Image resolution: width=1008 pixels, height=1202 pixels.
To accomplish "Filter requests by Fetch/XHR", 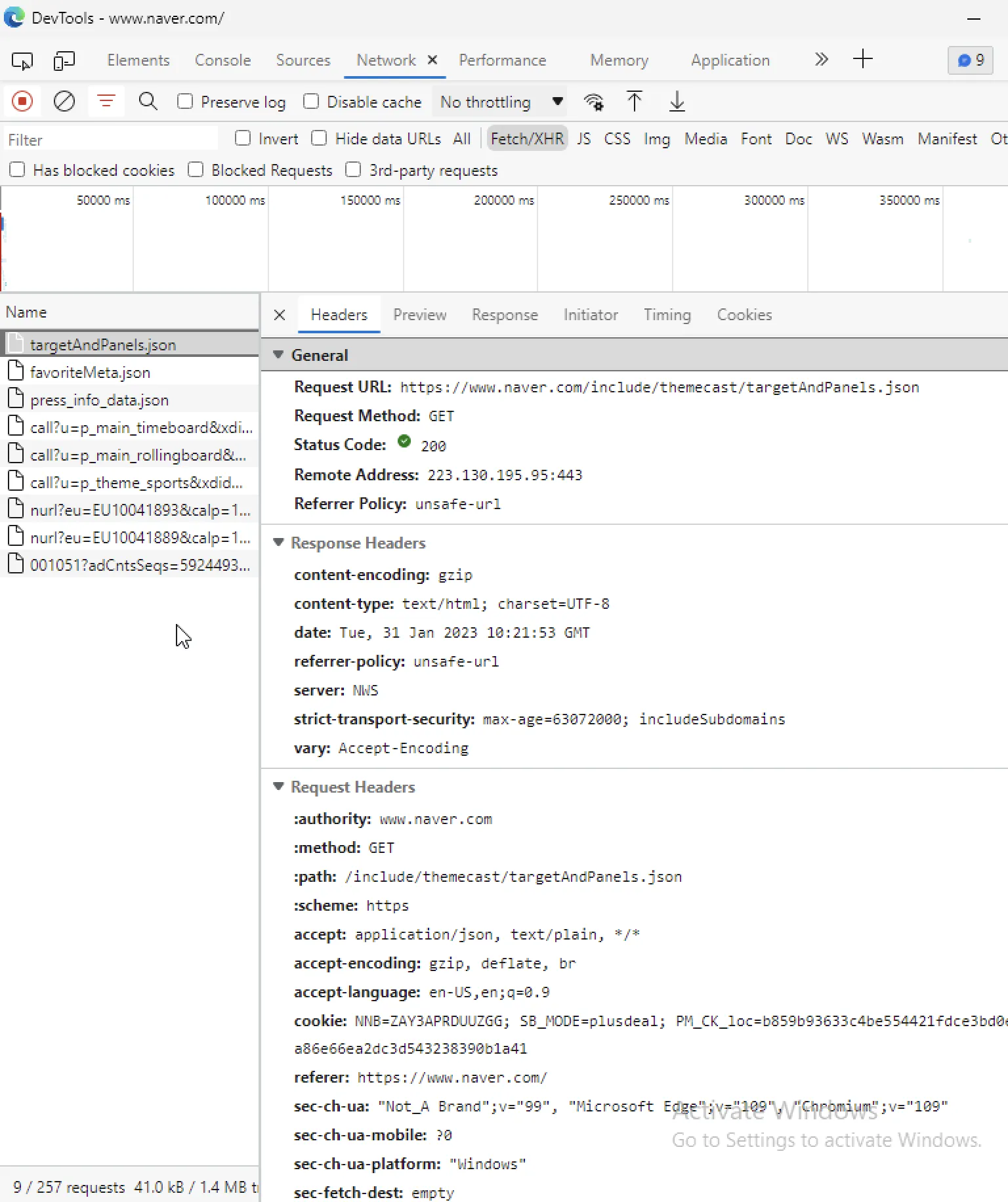I will [x=527, y=139].
